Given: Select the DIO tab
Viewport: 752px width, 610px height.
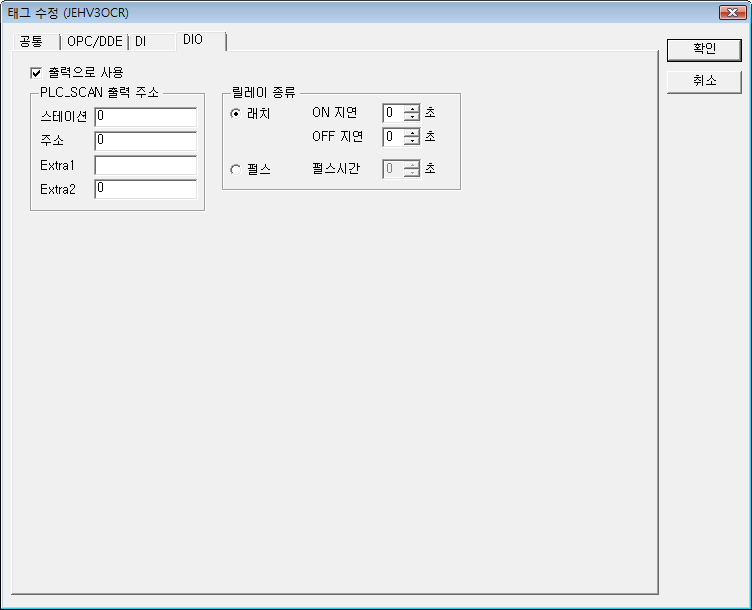Looking at the screenshot, I should [200, 40].
